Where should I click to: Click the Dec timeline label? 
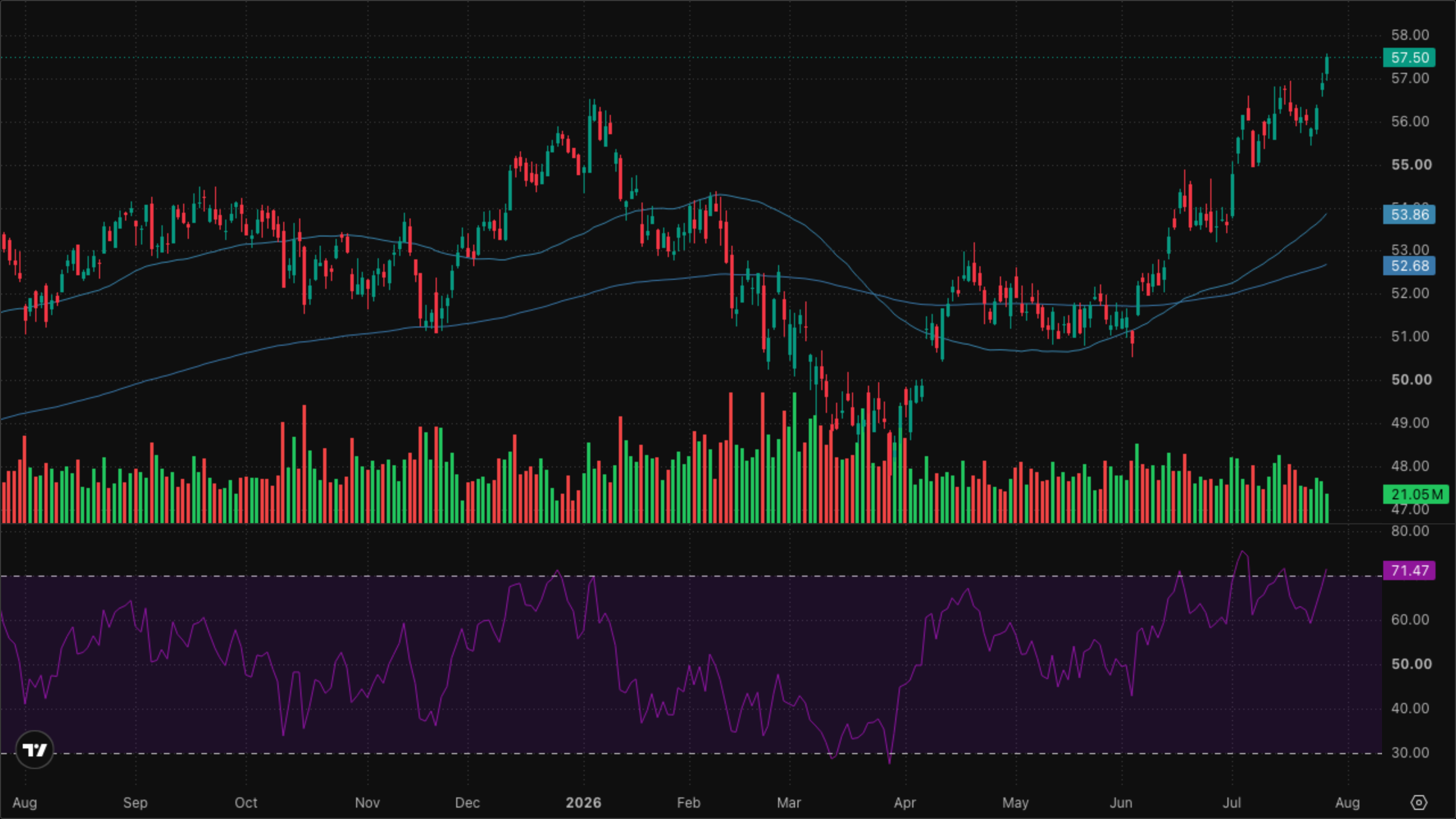467,803
